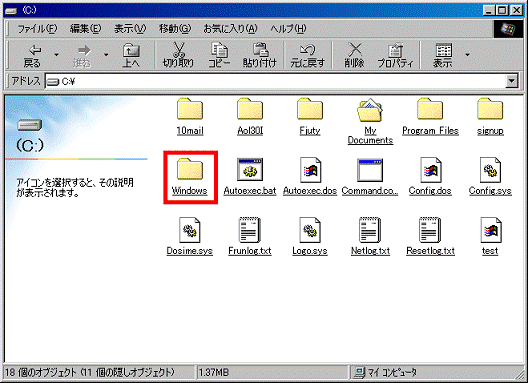The image size is (528, 383).
Task: Click the 表示 (Views) toolbar button
Action: click(x=443, y=55)
